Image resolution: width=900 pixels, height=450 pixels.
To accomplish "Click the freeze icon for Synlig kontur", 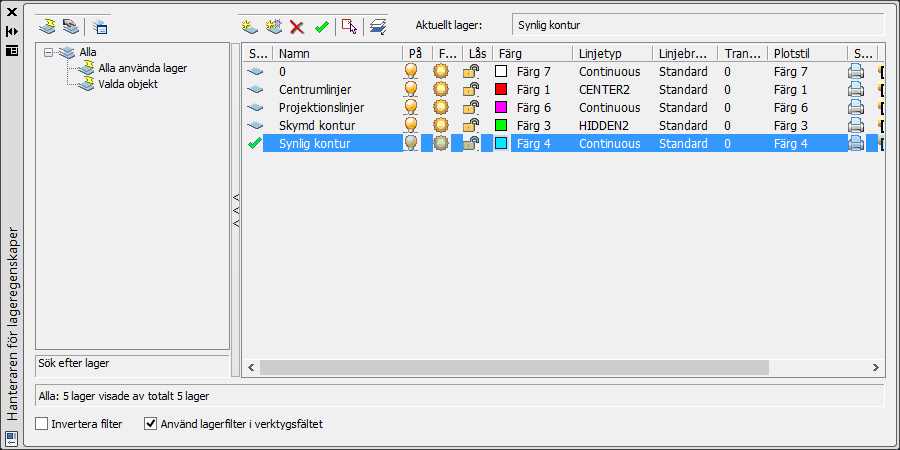I will tap(440, 143).
